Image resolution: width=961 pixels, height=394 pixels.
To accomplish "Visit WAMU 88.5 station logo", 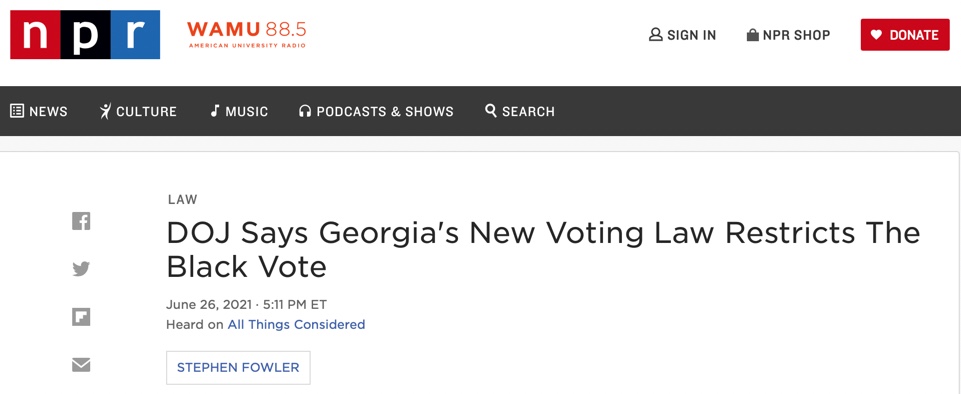I will 246,34.
